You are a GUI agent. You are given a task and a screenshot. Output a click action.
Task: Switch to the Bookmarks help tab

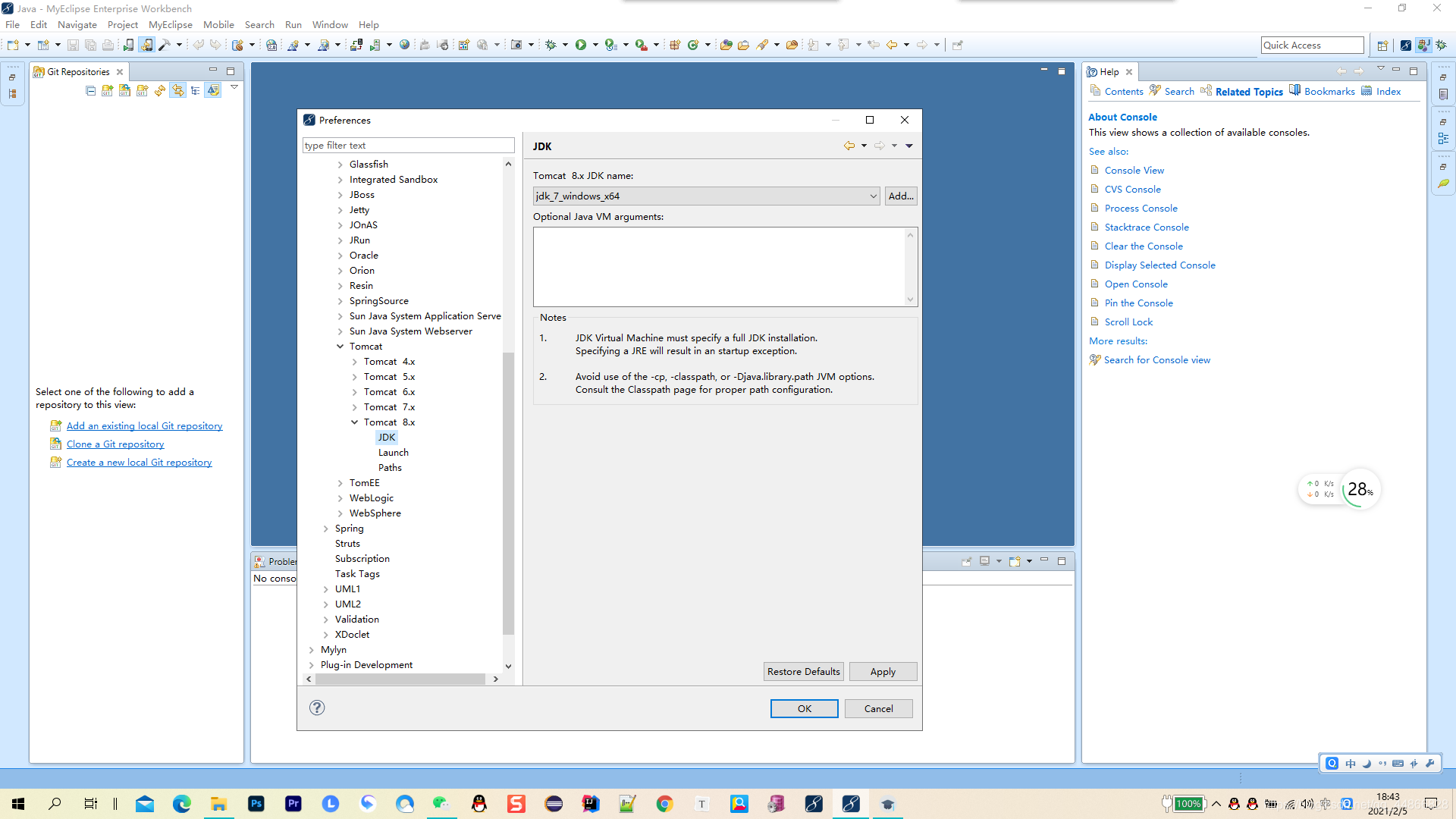tap(1329, 92)
